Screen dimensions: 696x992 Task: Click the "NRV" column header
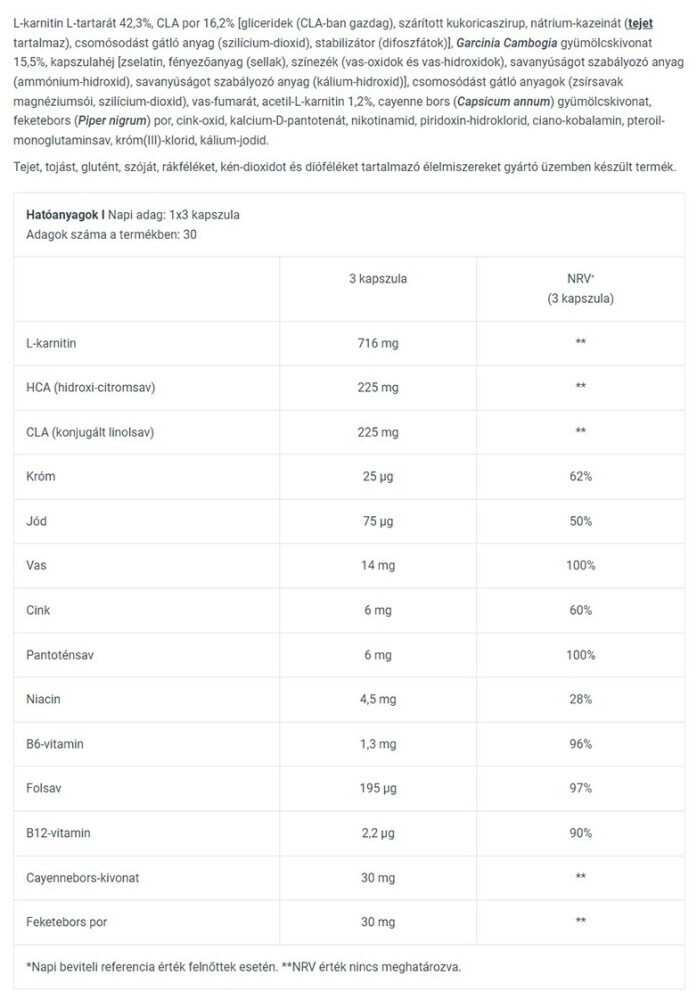(579, 279)
